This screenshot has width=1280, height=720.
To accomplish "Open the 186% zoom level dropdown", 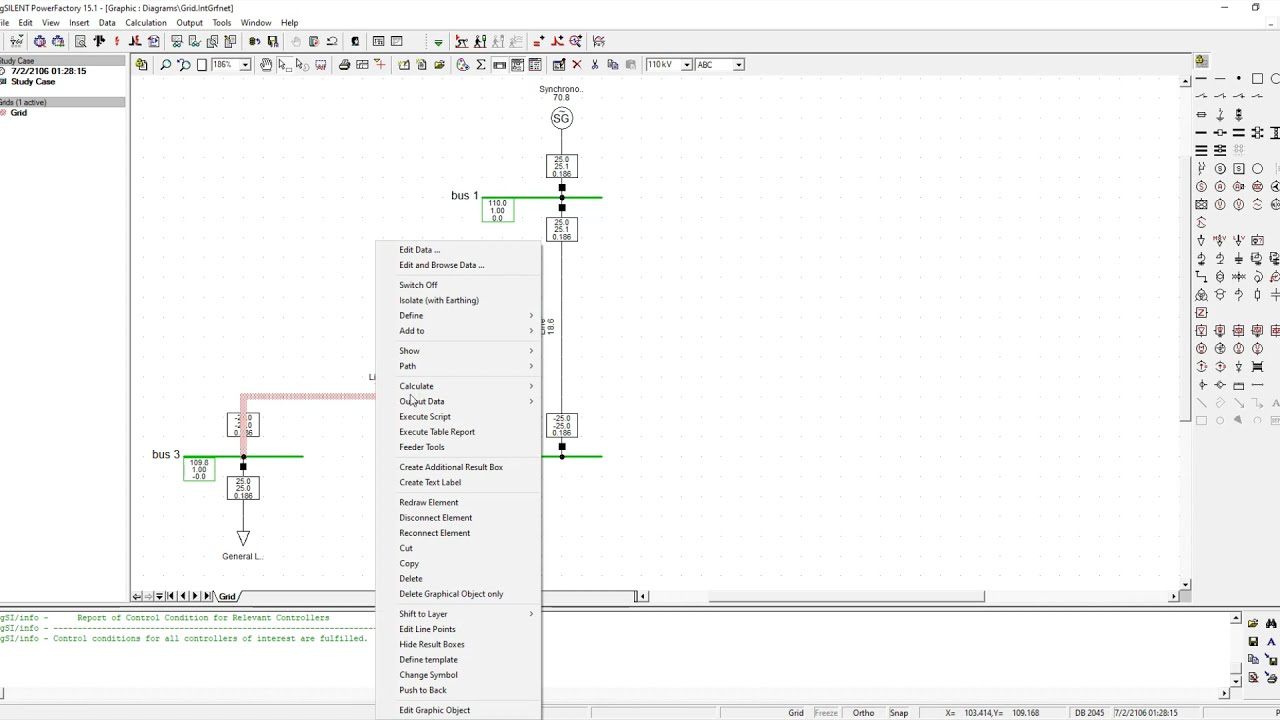I will 244,65.
